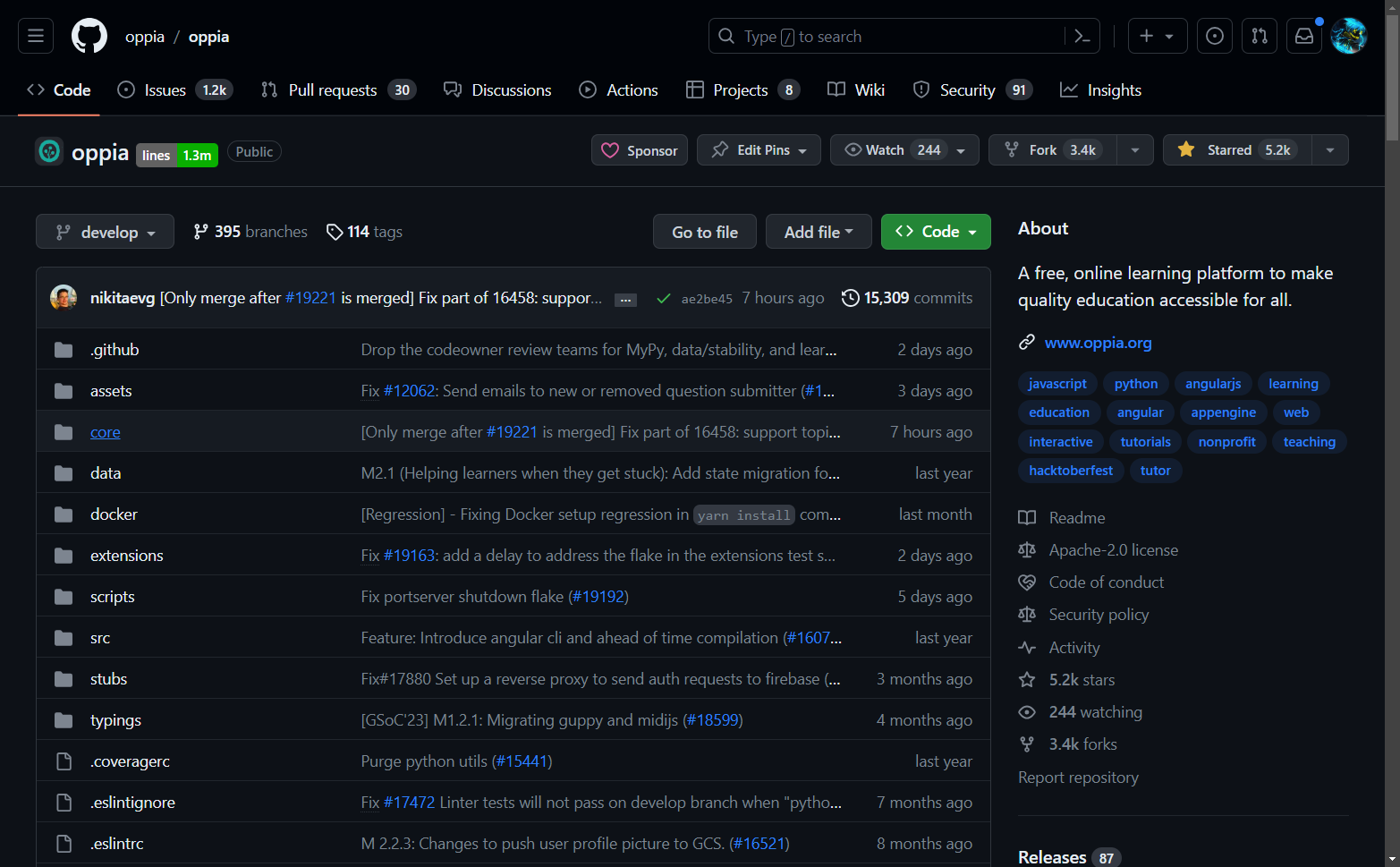Open the create new plus dropdown
Image resolution: width=1400 pixels, height=867 pixels.
[1158, 36]
